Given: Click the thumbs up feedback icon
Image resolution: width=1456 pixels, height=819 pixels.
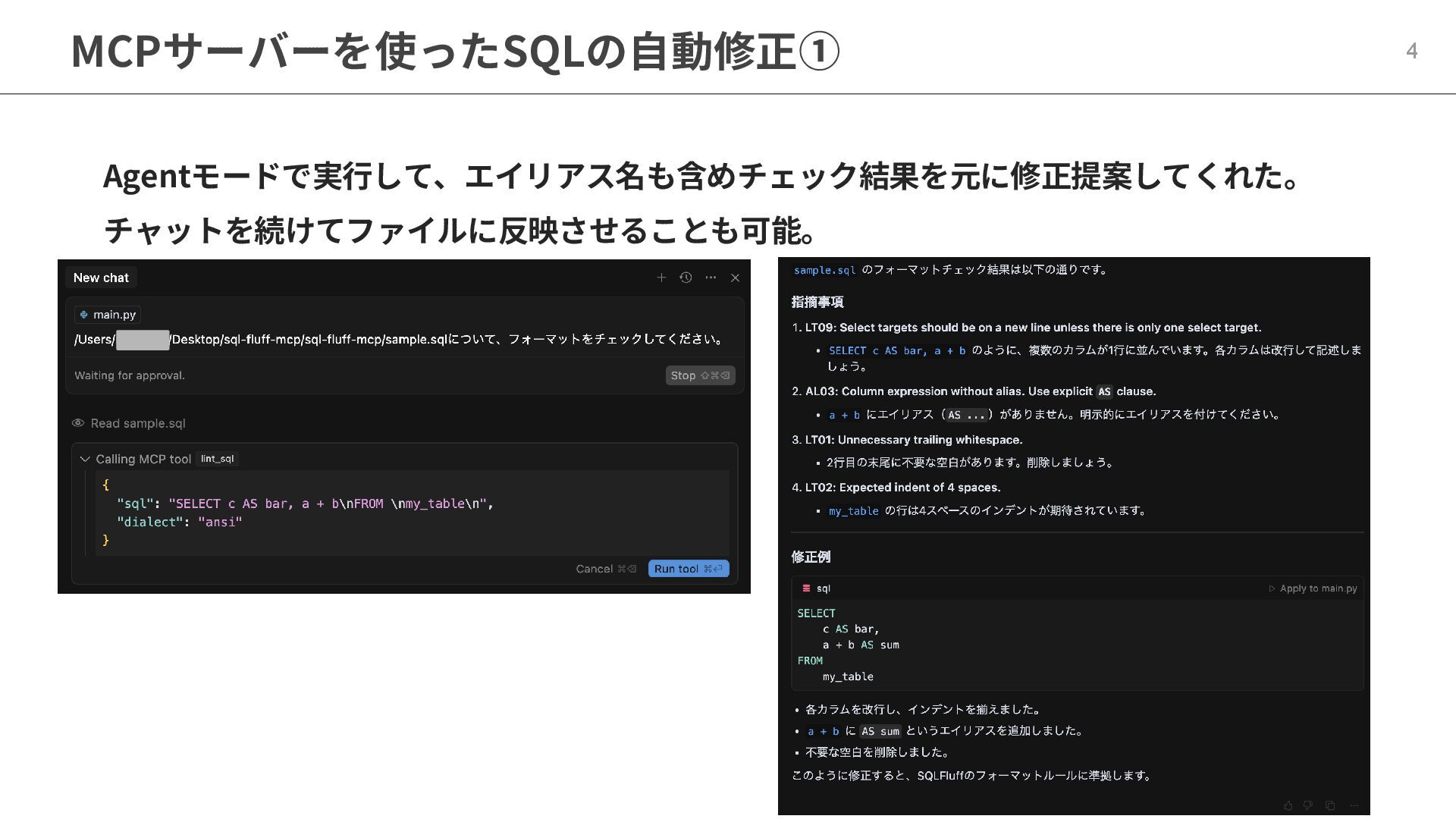Looking at the screenshot, I should point(1288,805).
